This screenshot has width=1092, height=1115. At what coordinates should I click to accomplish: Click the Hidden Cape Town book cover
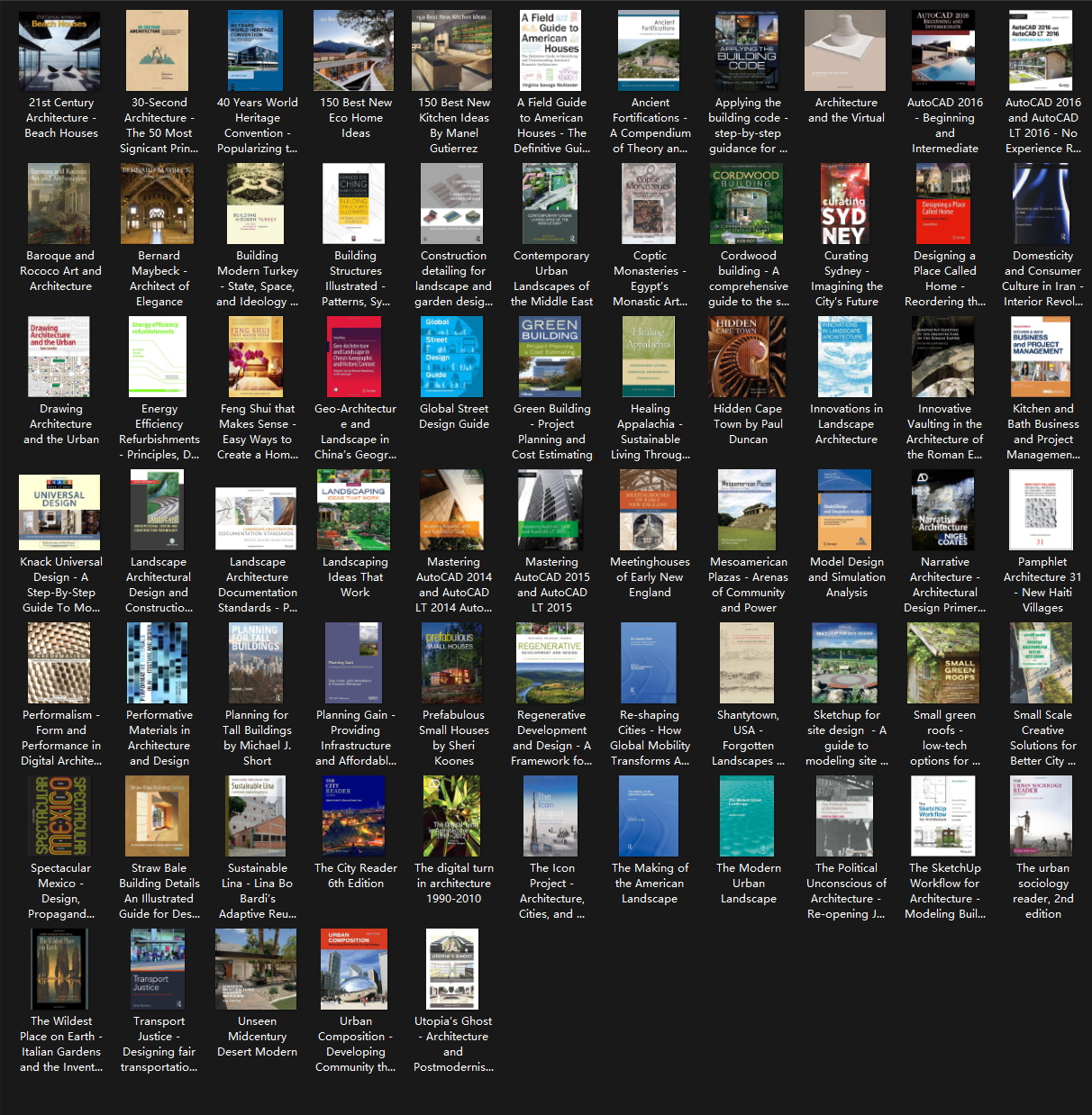point(747,357)
